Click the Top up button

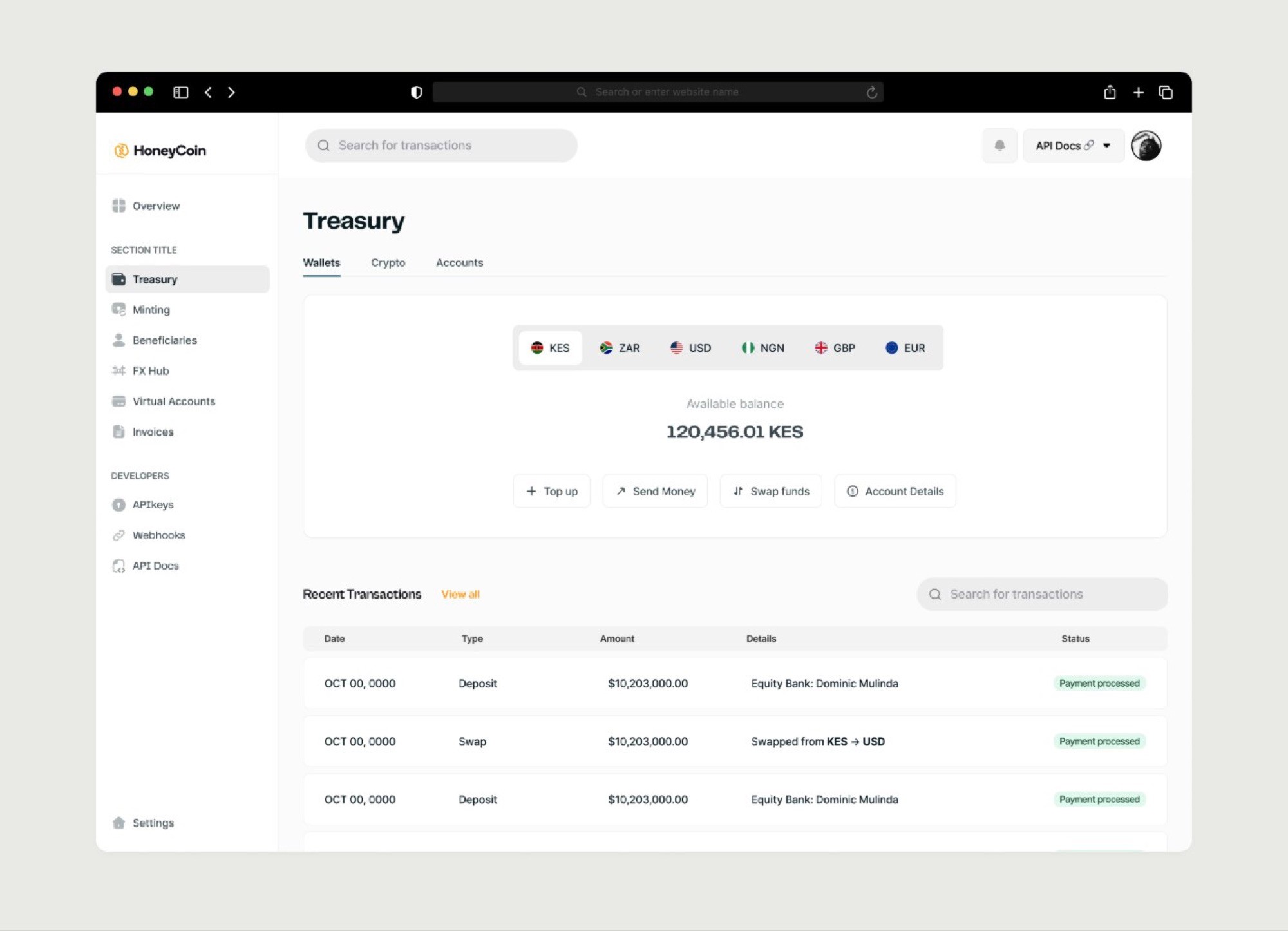pos(552,491)
